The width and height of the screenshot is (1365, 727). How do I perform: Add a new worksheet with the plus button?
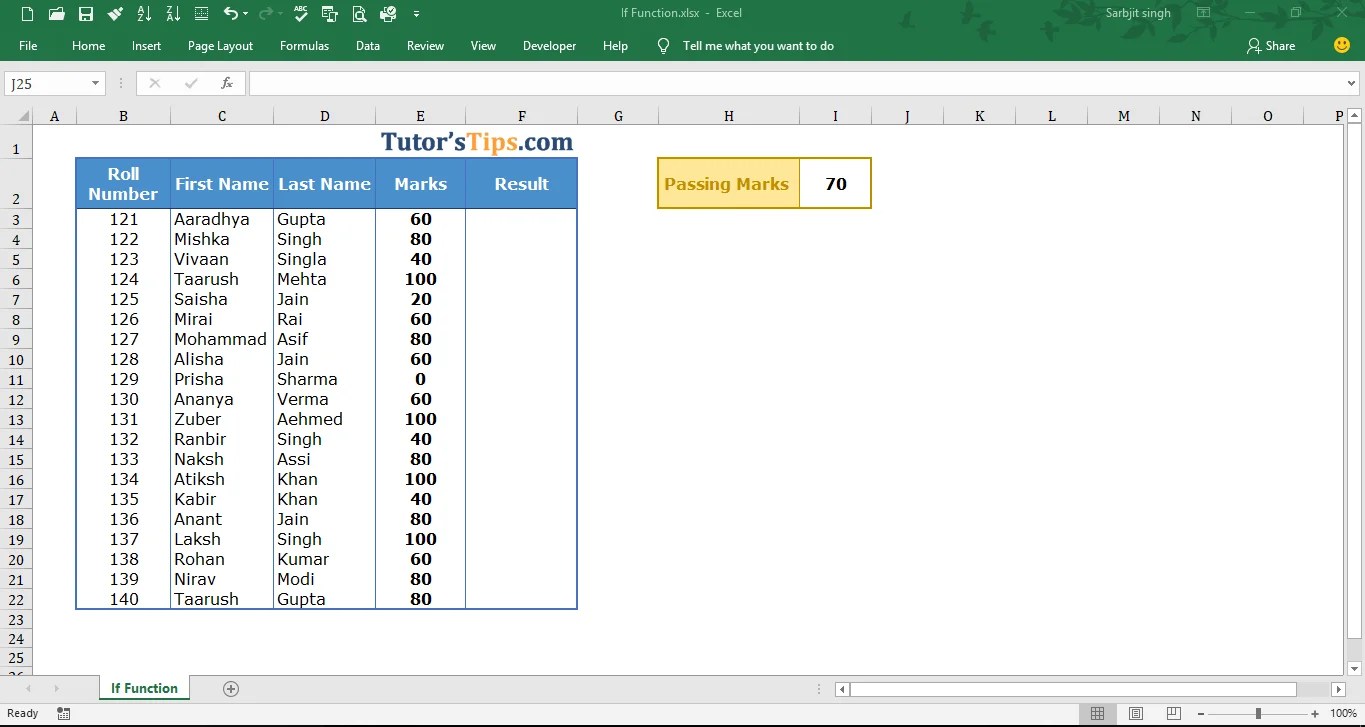click(231, 688)
